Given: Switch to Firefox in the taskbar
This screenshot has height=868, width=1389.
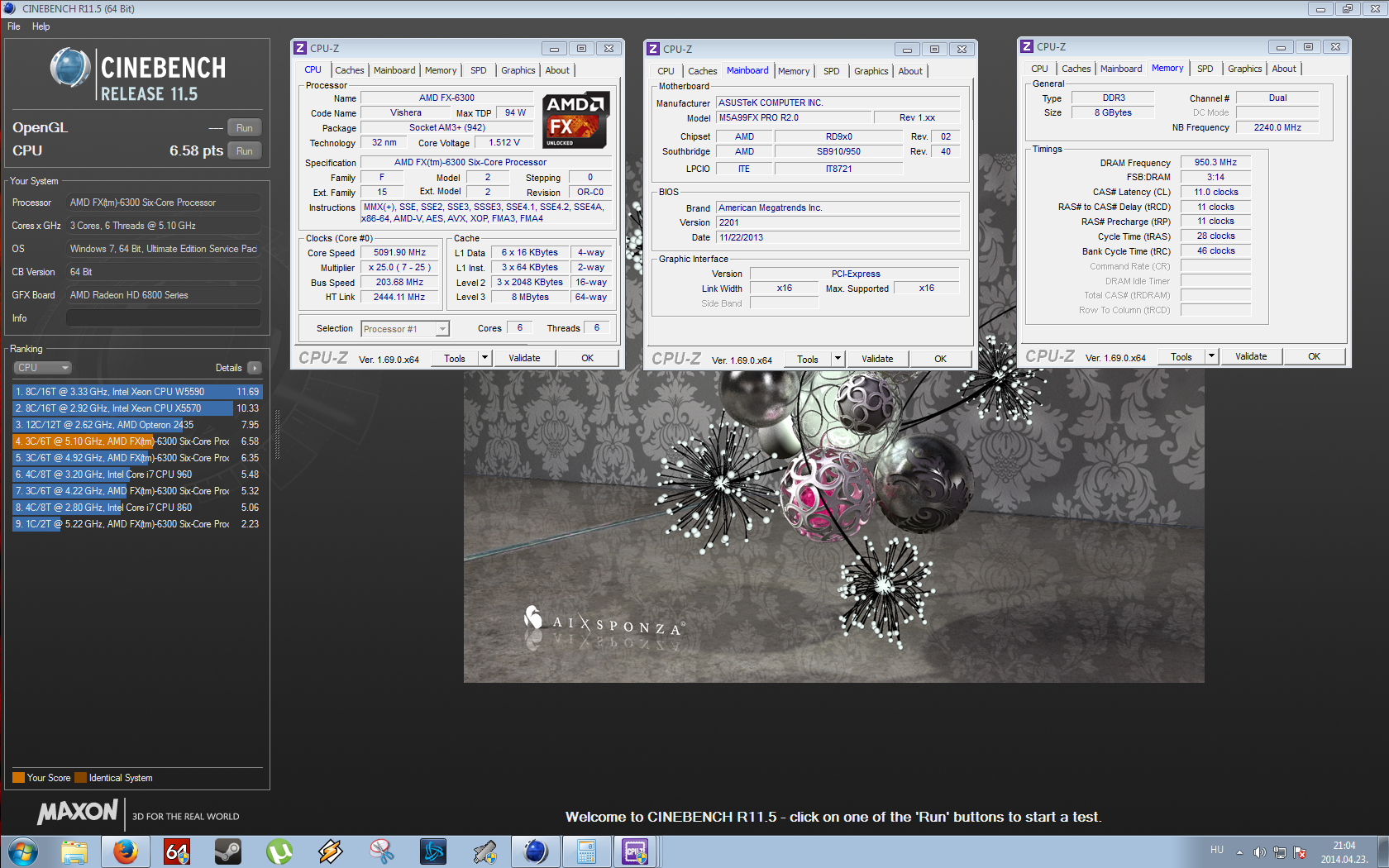Looking at the screenshot, I should click(x=126, y=851).
